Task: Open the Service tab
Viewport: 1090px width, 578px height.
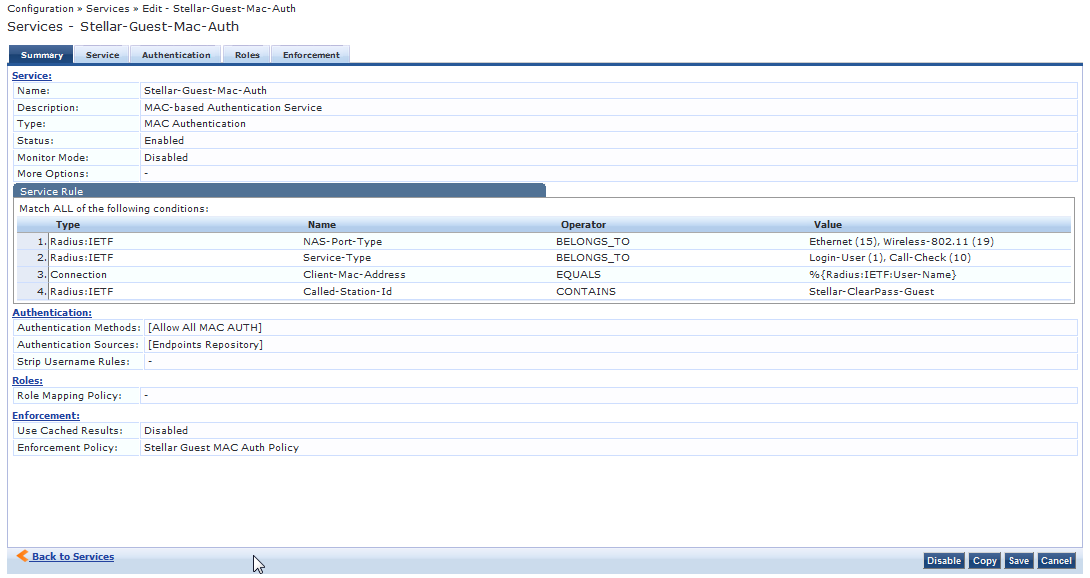Action: click(x=102, y=55)
